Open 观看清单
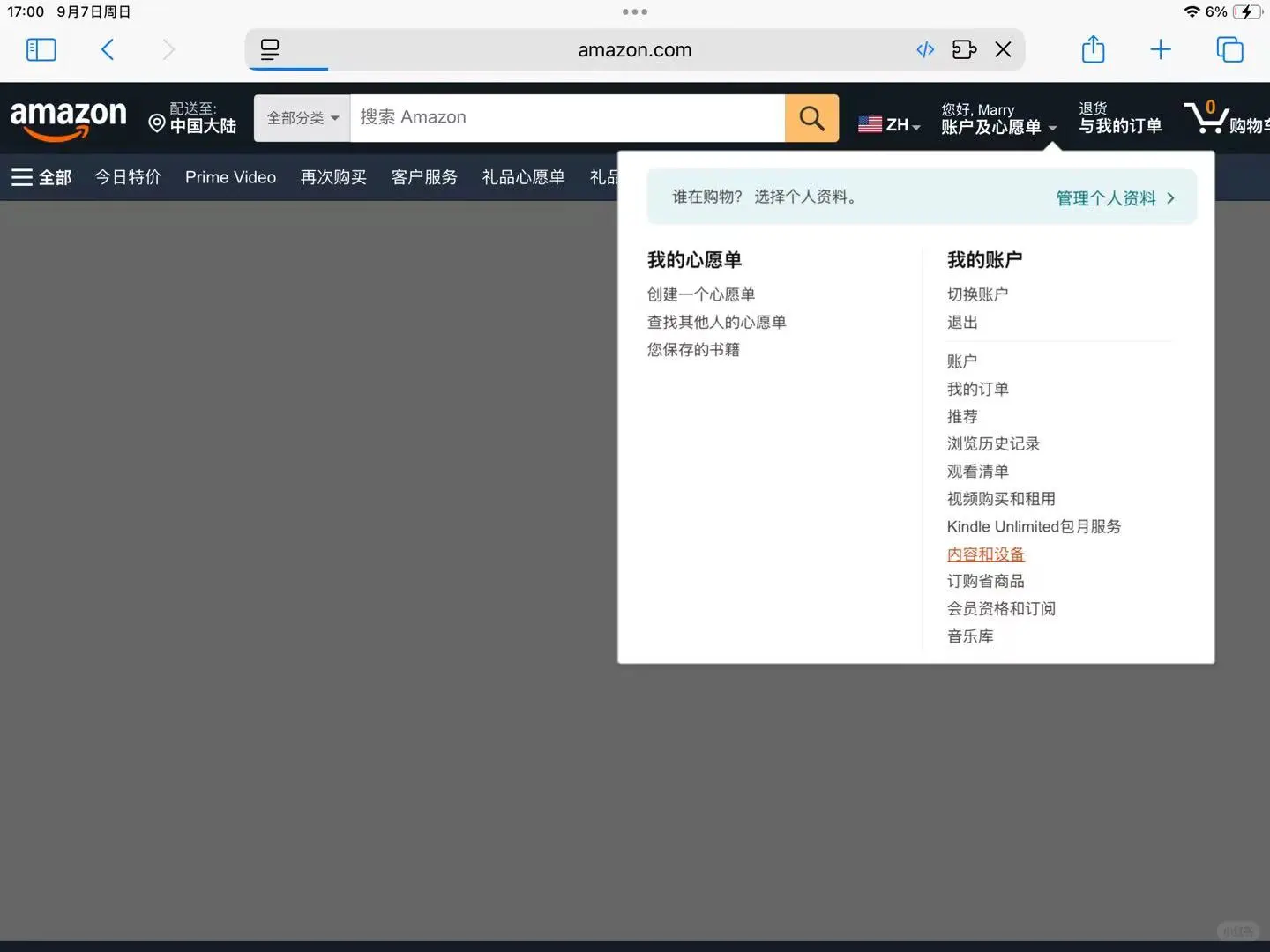1270x952 pixels. tap(977, 471)
